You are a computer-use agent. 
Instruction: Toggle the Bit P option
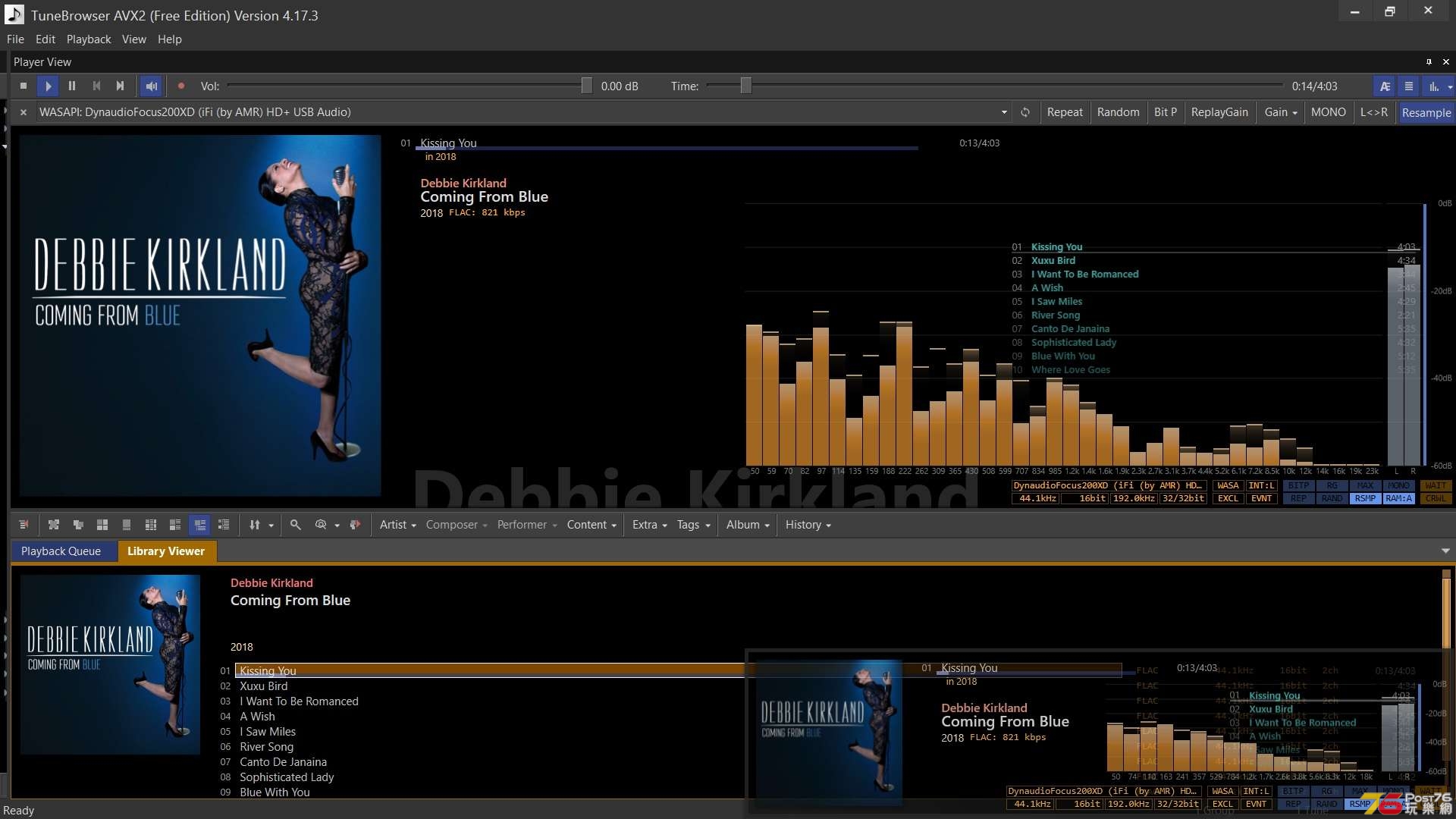[x=1166, y=112]
